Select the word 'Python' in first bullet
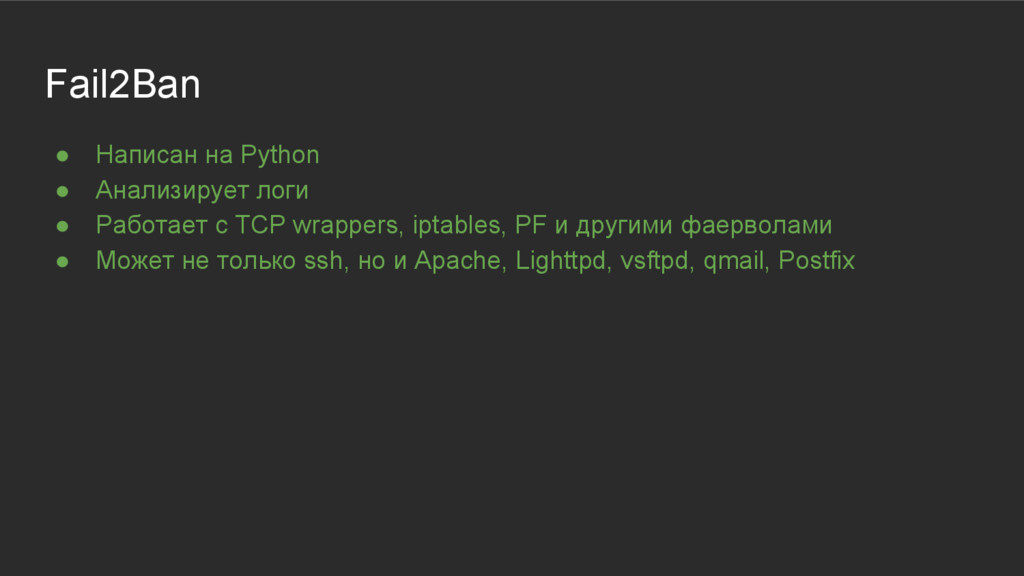 point(280,156)
